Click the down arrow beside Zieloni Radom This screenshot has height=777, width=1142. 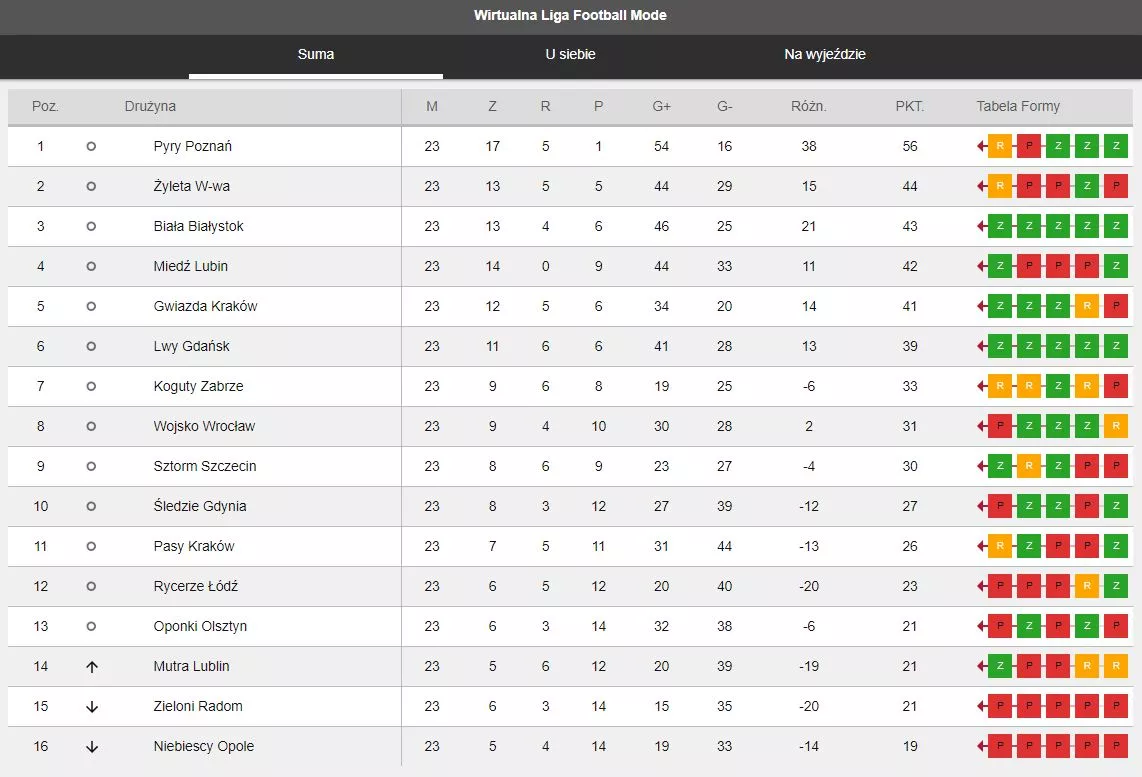tap(91, 706)
